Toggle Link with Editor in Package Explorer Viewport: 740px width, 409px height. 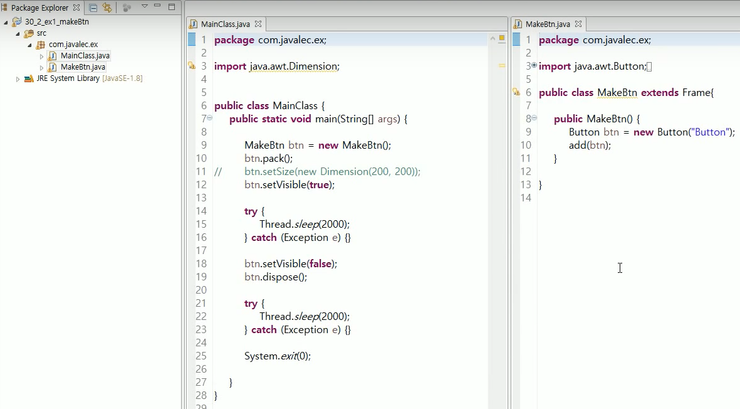pos(107,8)
